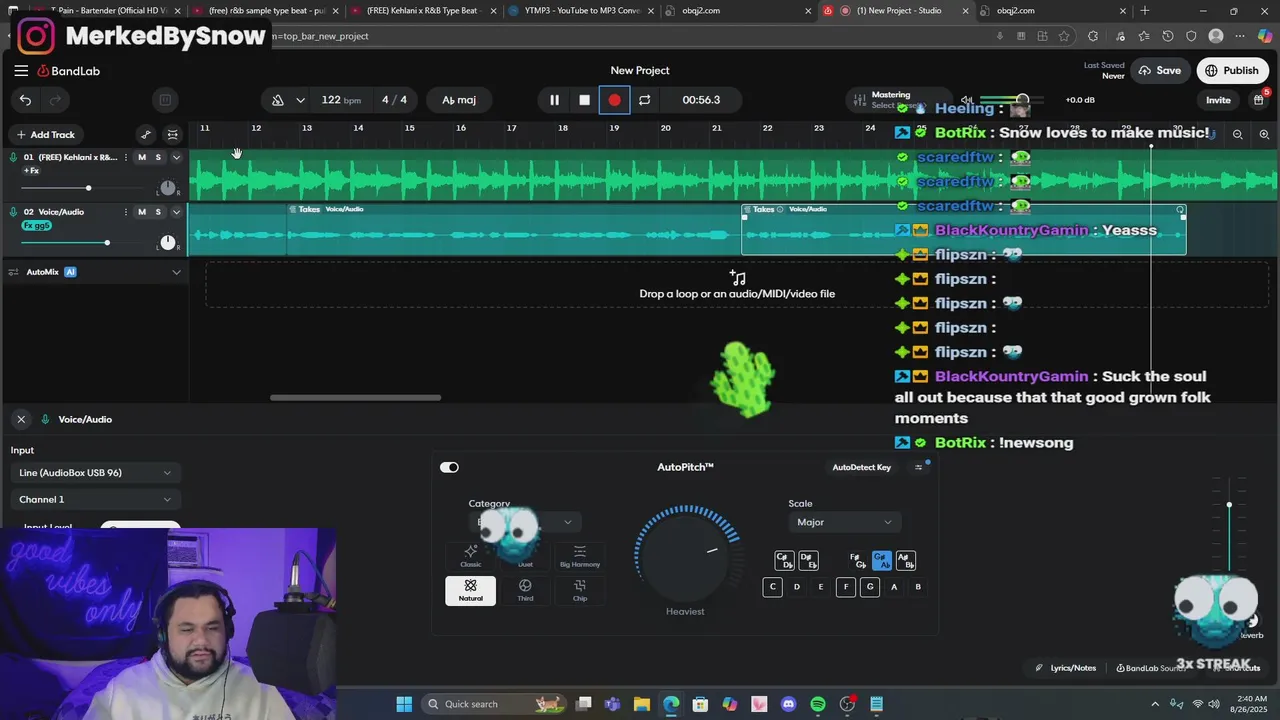Image resolution: width=1280 pixels, height=720 pixels.
Task: Open Fx gg5 on Voice/Audio track
Action: [x=36, y=226]
